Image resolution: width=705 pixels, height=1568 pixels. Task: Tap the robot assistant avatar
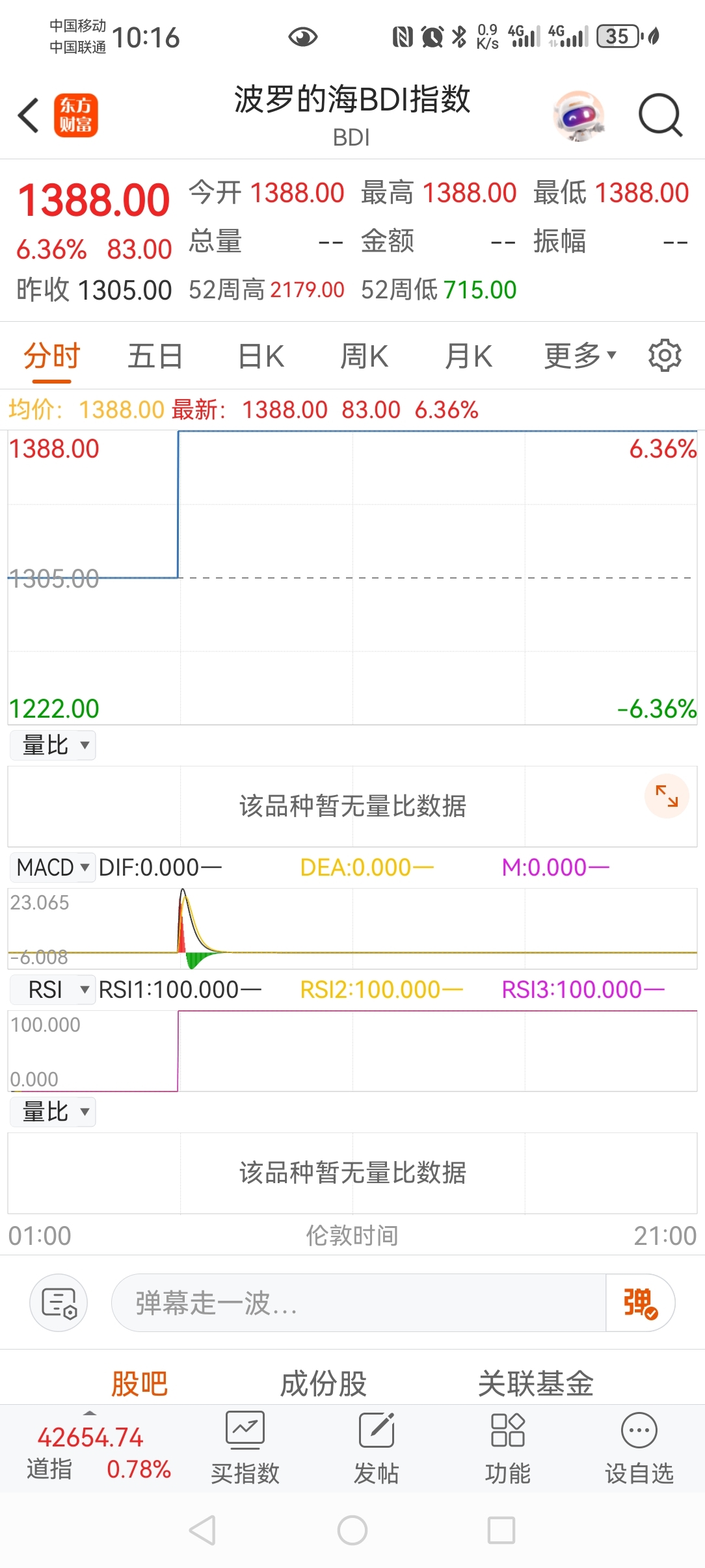coord(578,116)
